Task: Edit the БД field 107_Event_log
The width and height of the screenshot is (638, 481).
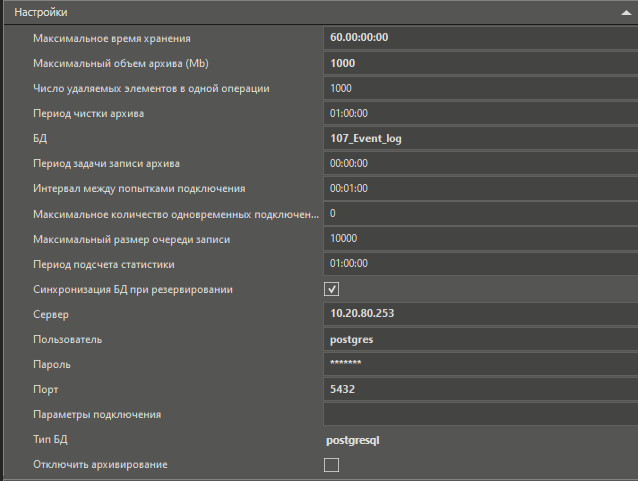Action: (481, 138)
